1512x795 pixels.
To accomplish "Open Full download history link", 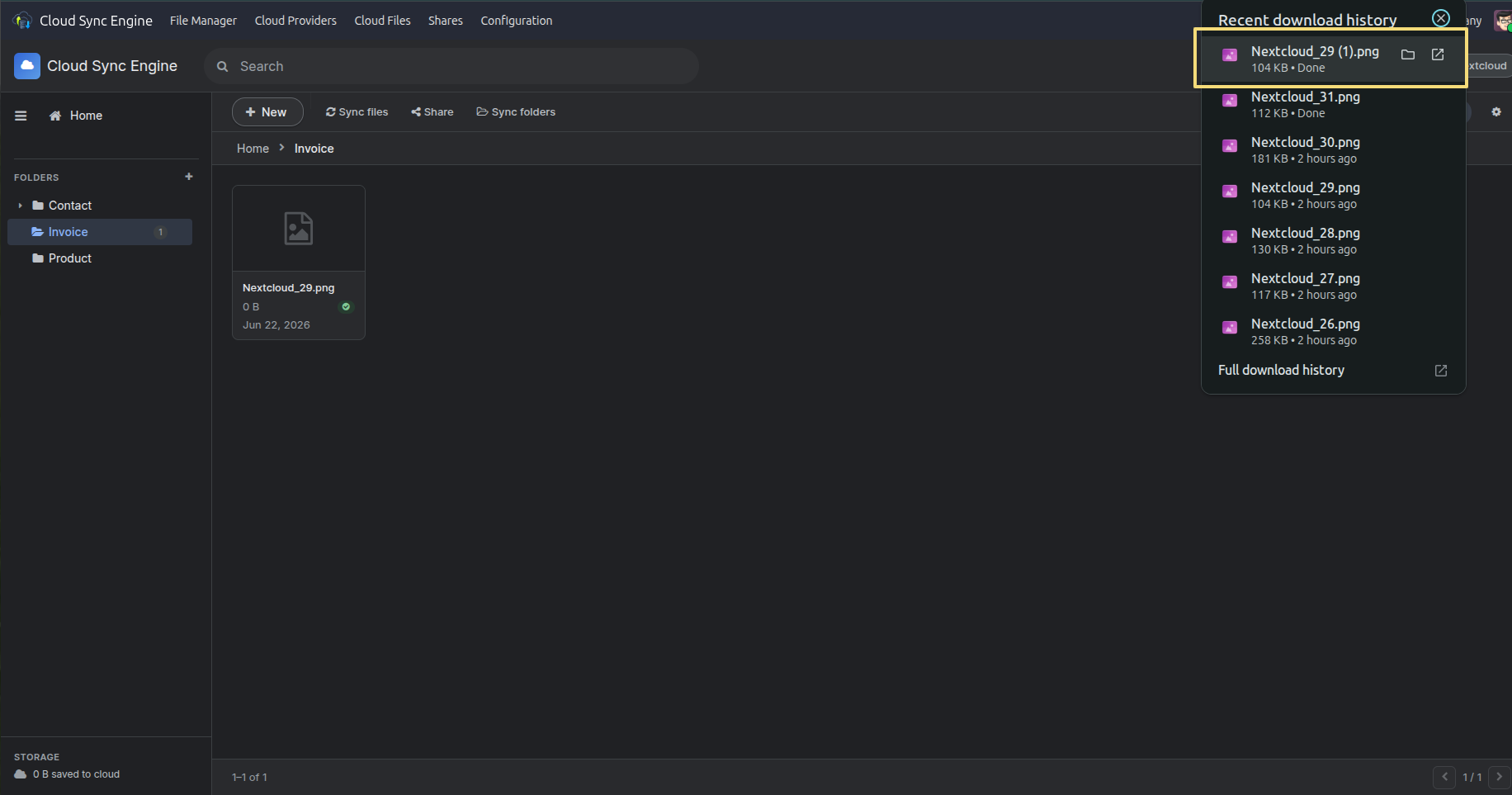I will point(1281,371).
